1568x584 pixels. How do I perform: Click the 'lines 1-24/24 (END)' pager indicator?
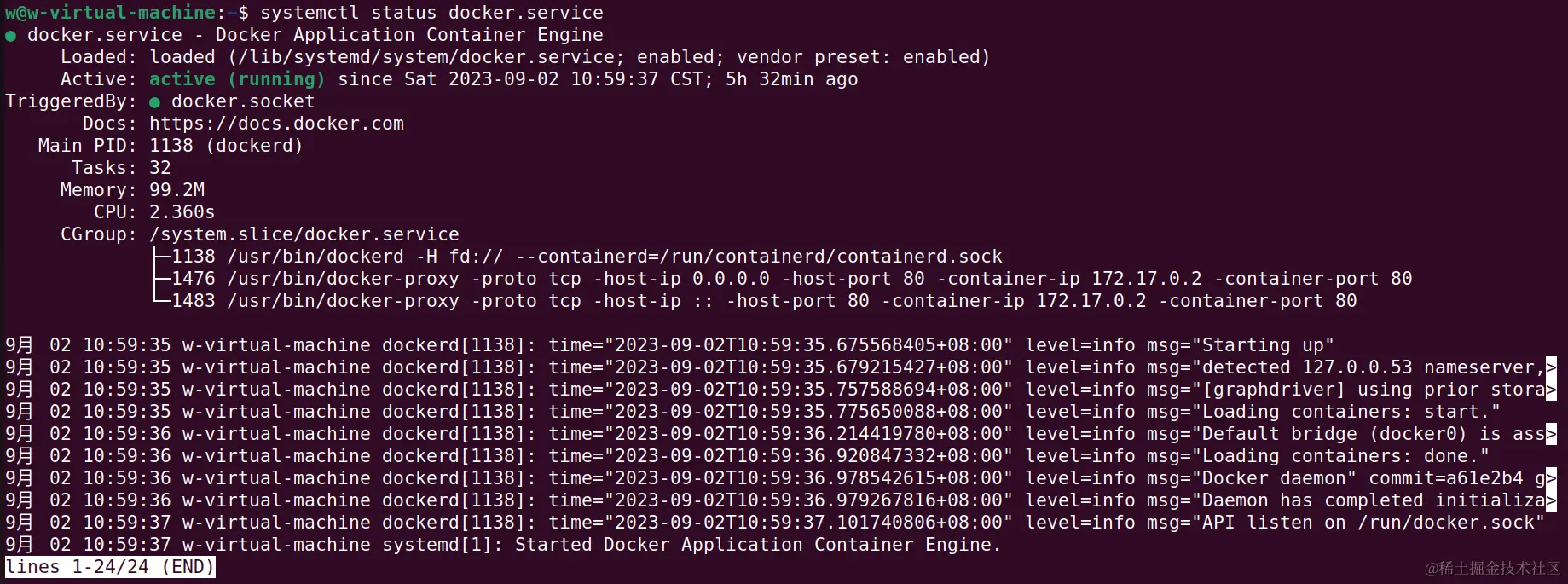coord(110,567)
